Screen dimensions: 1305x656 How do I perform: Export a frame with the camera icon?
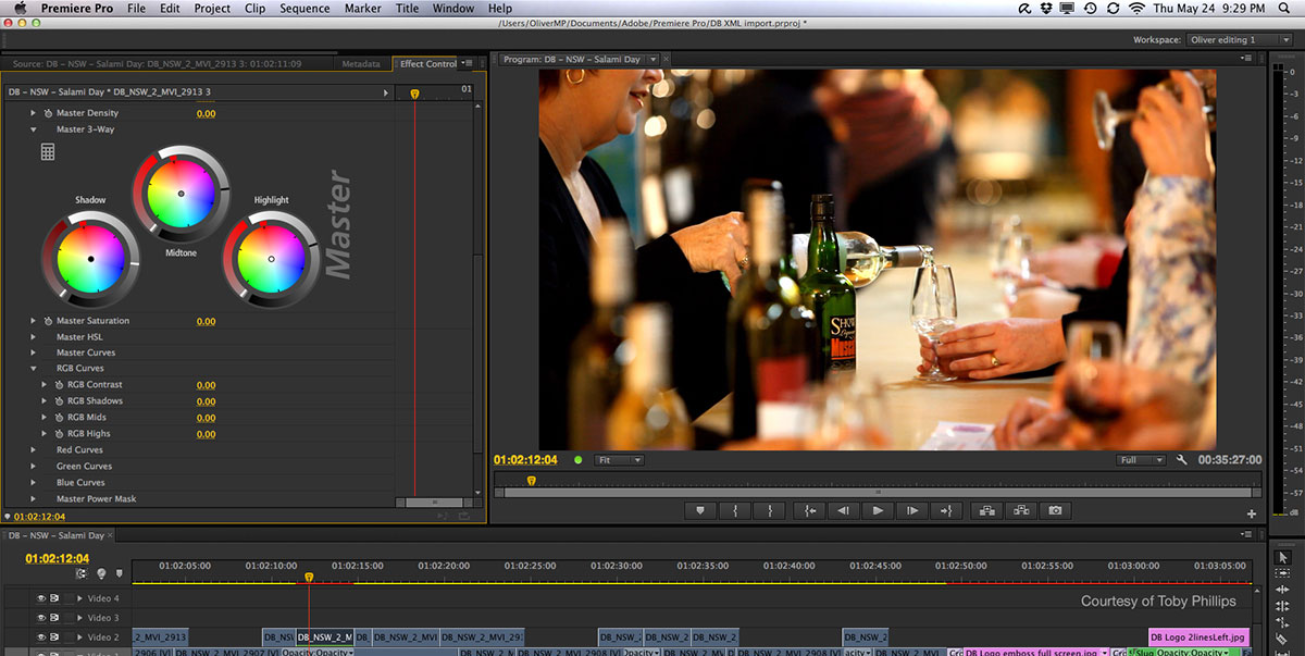coord(1055,510)
